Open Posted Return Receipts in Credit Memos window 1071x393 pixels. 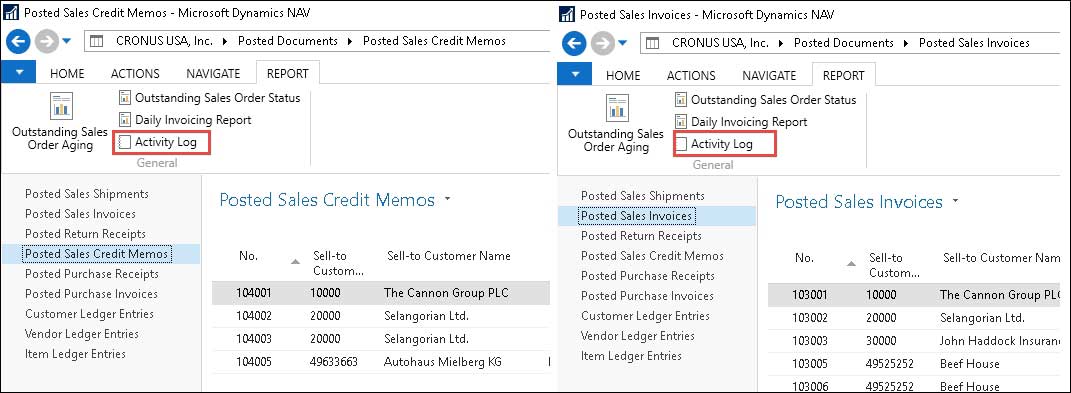85,234
